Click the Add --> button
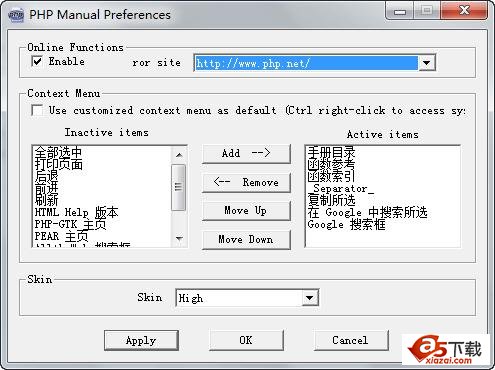The height and width of the screenshot is (370, 495). 246,153
